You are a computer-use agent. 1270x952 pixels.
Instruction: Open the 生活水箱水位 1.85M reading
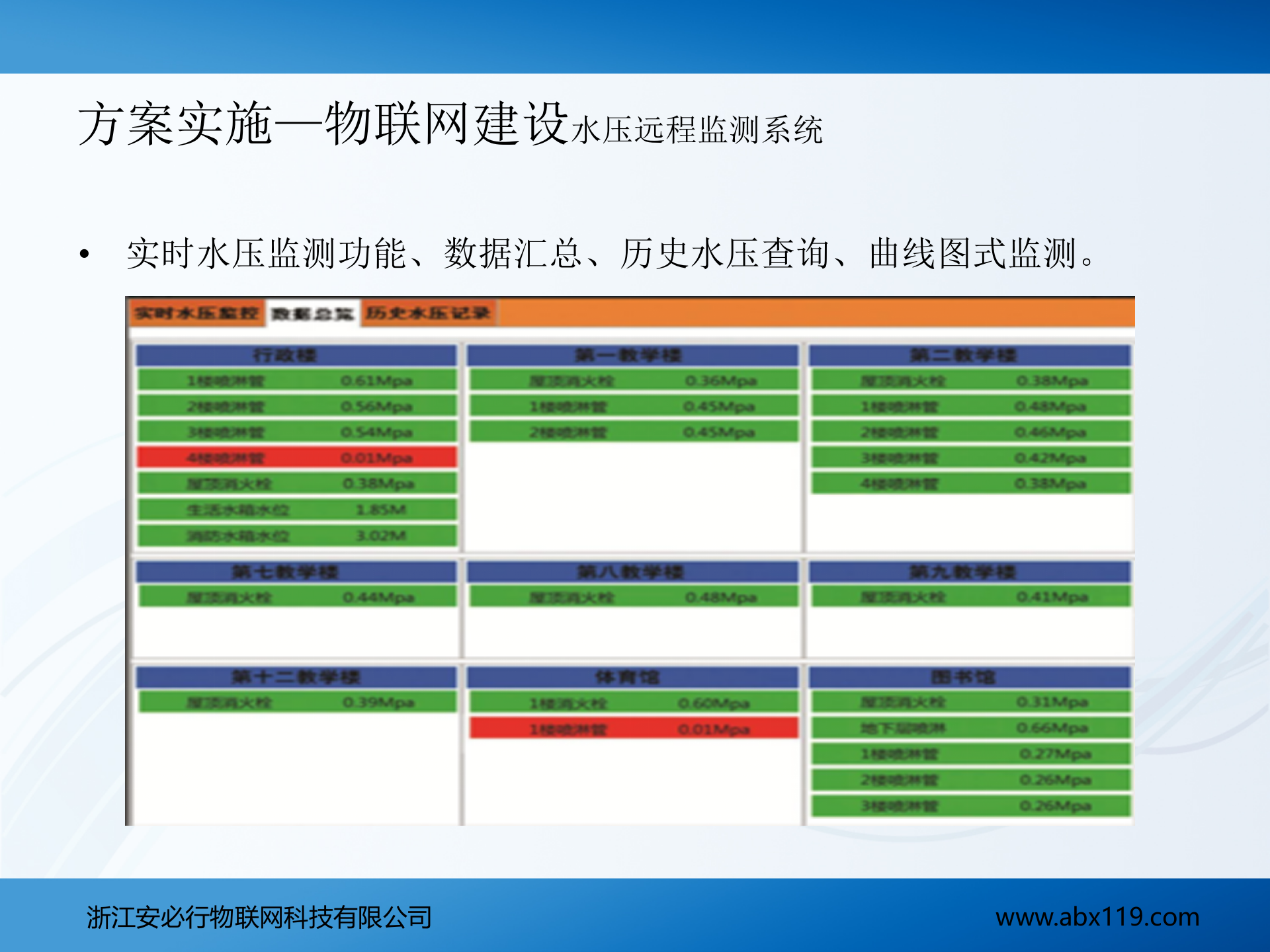tap(298, 510)
